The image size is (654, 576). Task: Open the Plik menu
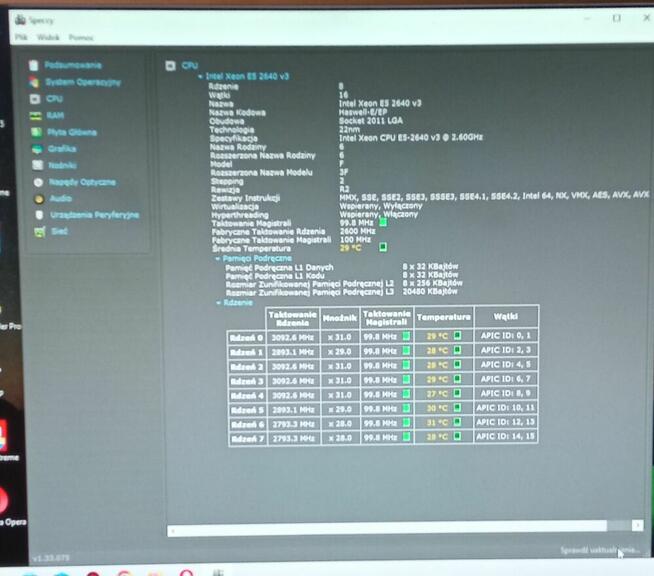tap(21, 37)
